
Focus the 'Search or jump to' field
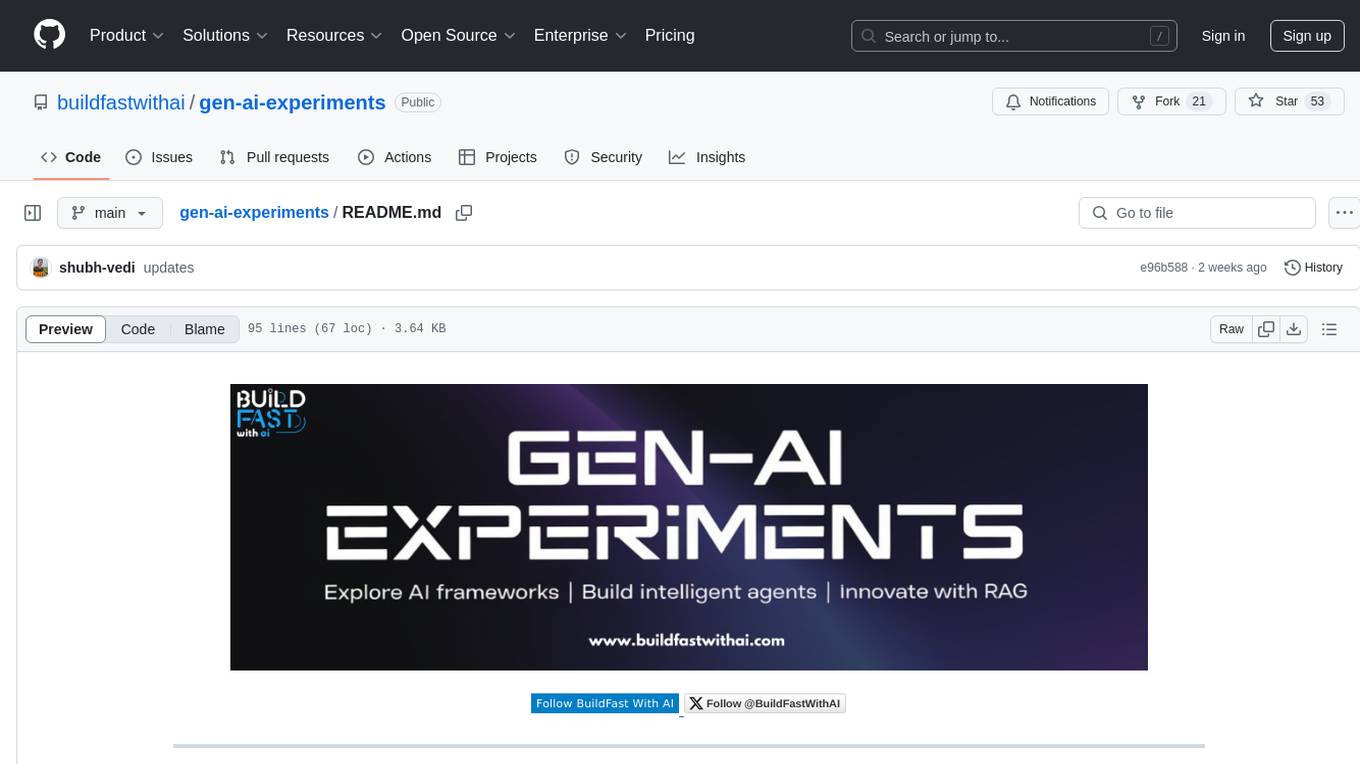coord(1014,36)
